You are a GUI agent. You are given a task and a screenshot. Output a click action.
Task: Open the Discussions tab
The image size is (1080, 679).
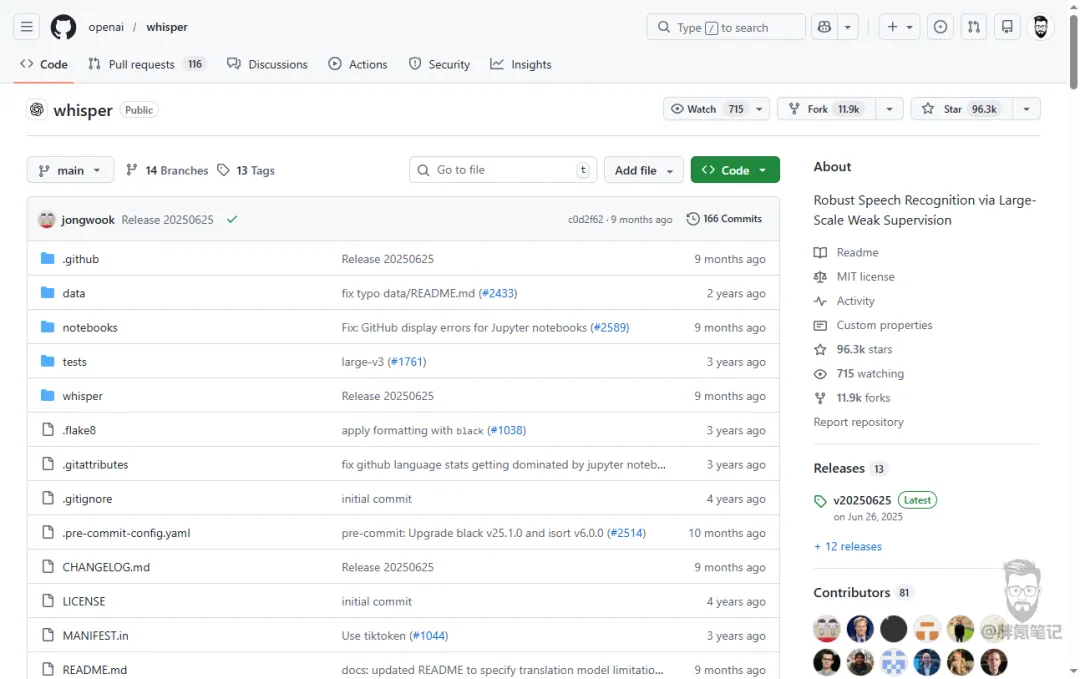click(267, 64)
